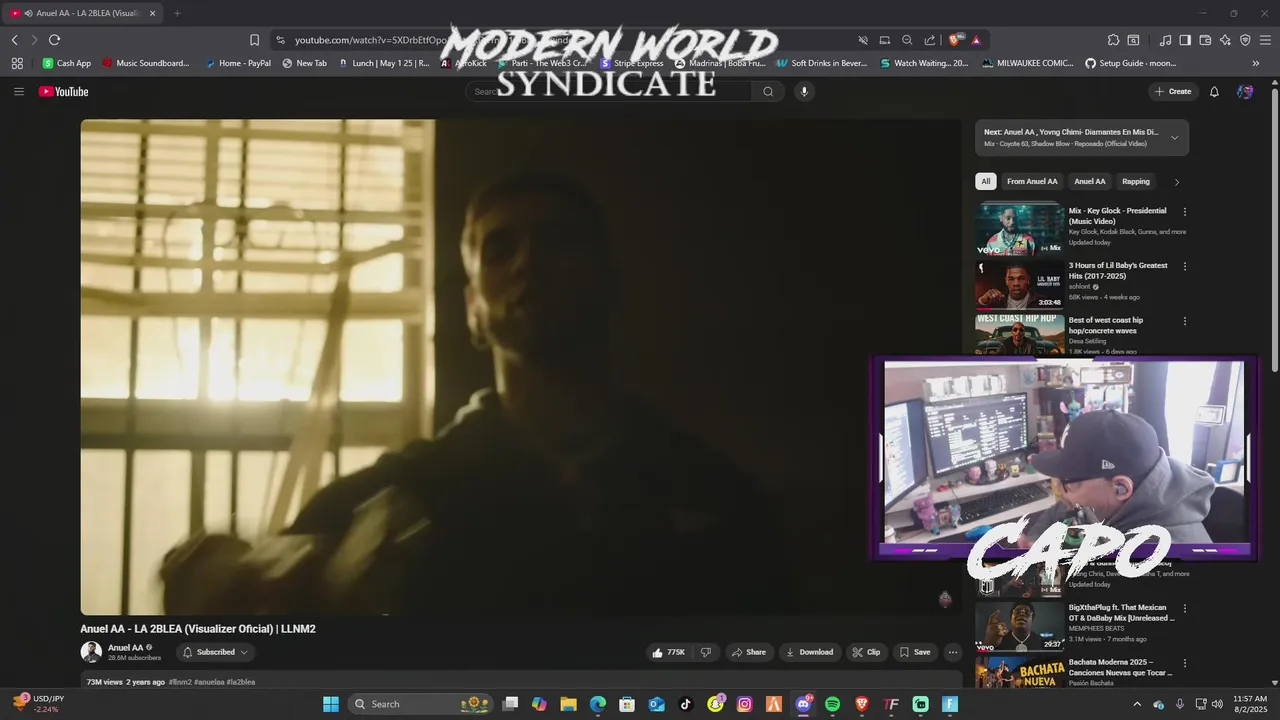
Task: Open options for Lil Baby Greatest Hits
Action: coord(1185,267)
